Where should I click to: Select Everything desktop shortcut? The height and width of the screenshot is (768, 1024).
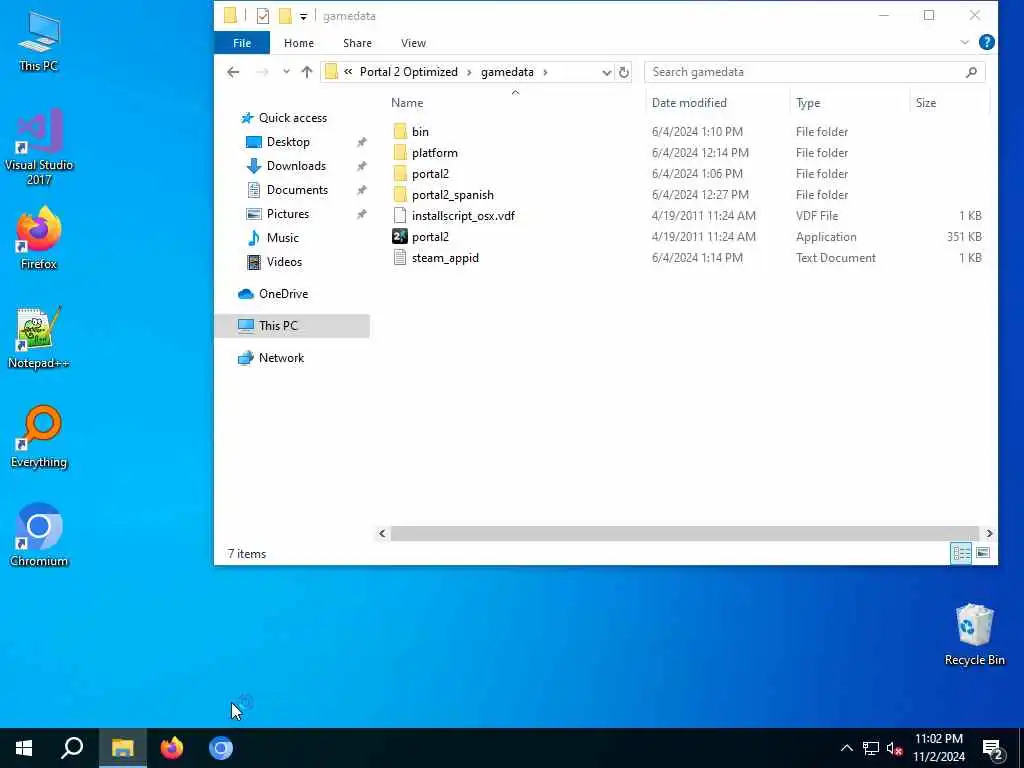pyautogui.click(x=39, y=437)
